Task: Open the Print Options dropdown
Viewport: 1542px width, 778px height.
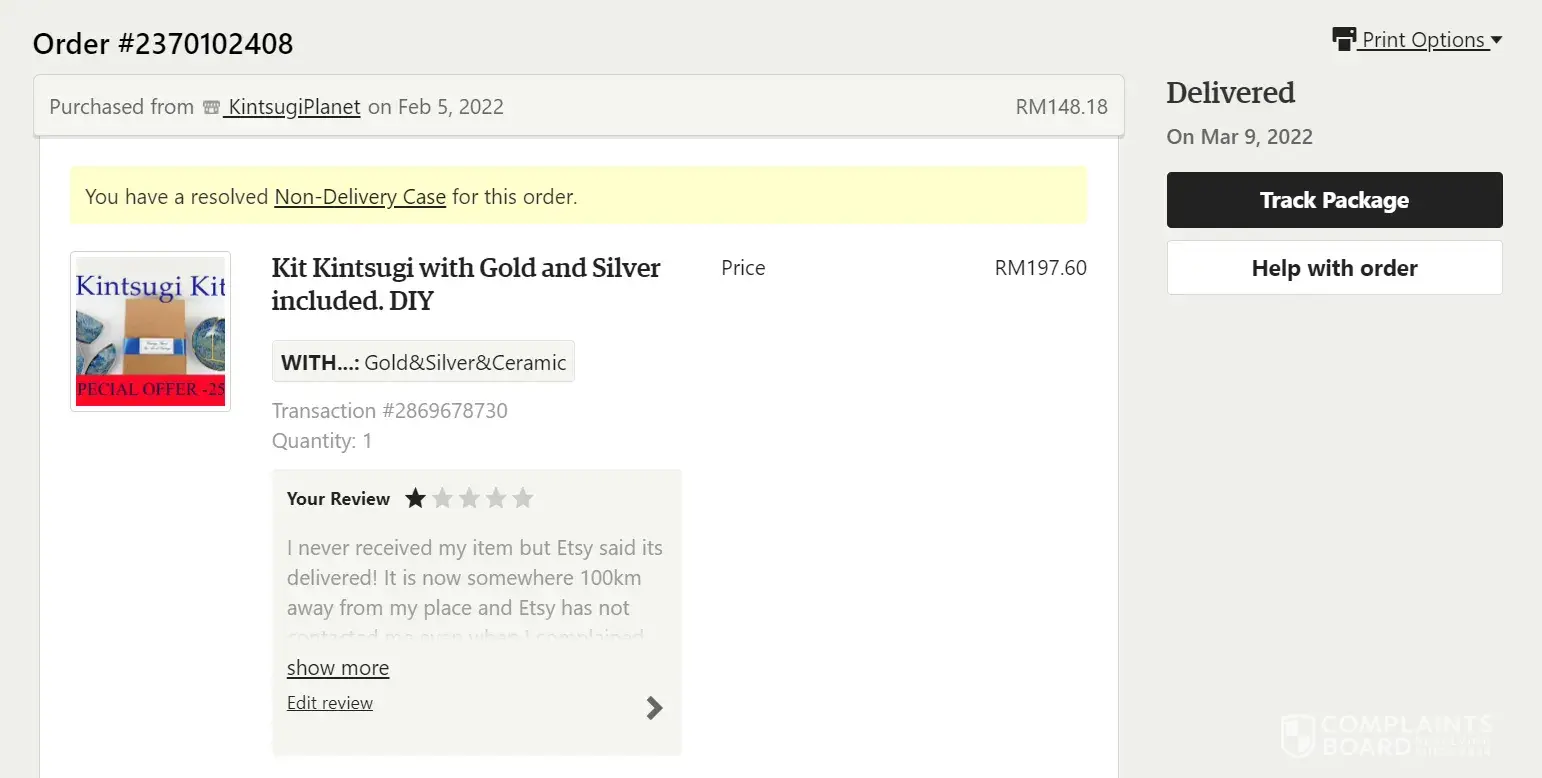Action: coord(1431,40)
